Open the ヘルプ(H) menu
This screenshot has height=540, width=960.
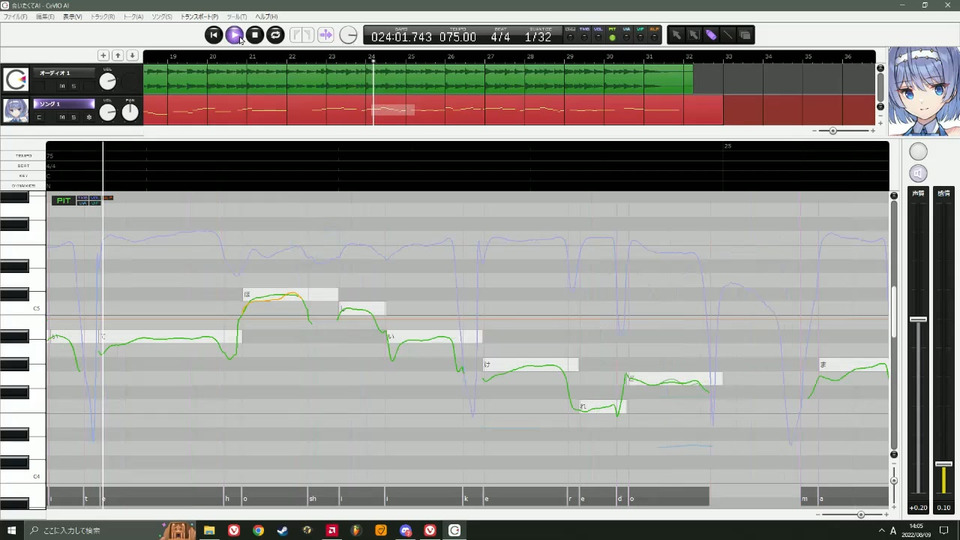266,17
